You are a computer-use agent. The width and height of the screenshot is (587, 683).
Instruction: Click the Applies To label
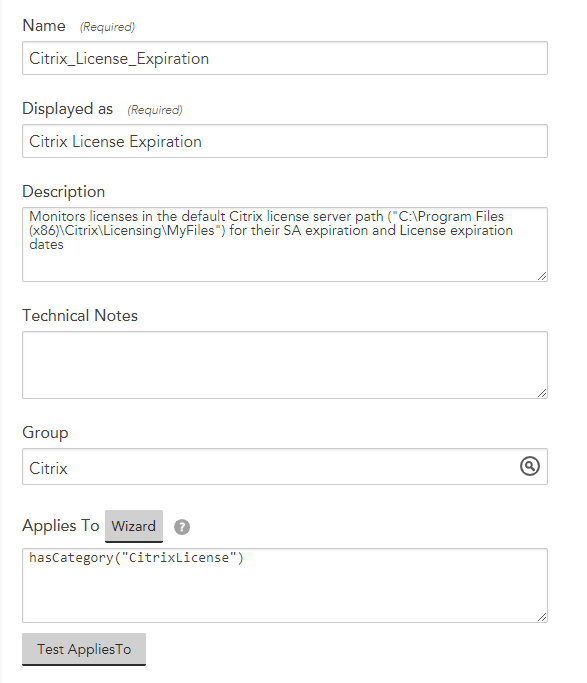pos(61,525)
